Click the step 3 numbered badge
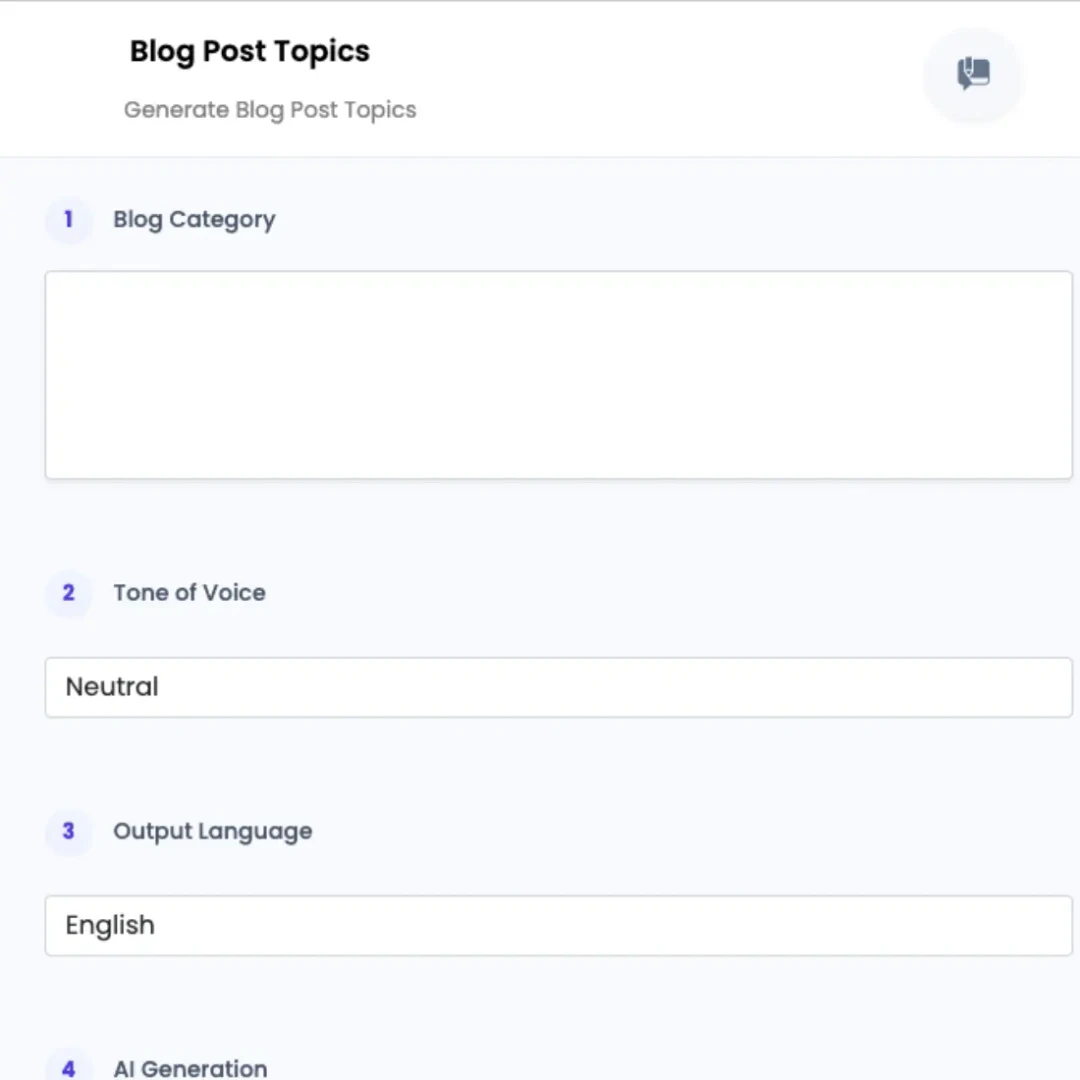Image resolution: width=1080 pixels, height=1080 pixels. tap(68, 832)
